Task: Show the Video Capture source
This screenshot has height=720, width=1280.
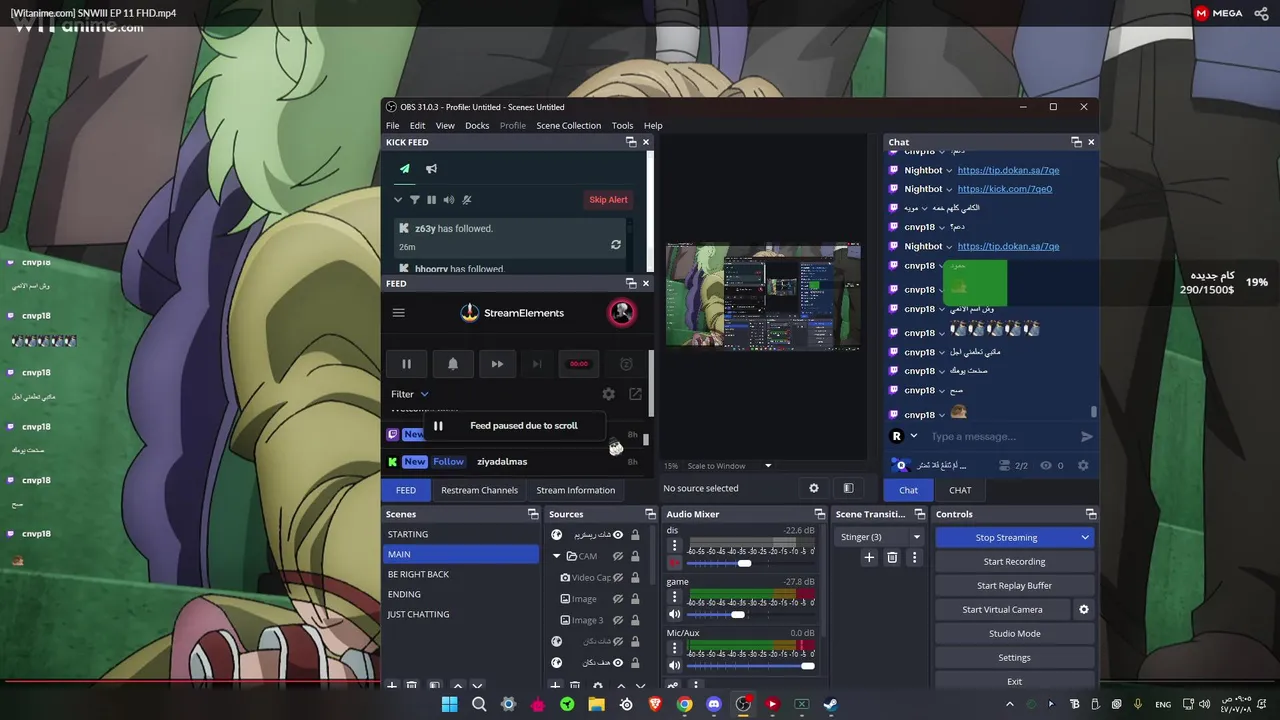Action: (618, 578)
